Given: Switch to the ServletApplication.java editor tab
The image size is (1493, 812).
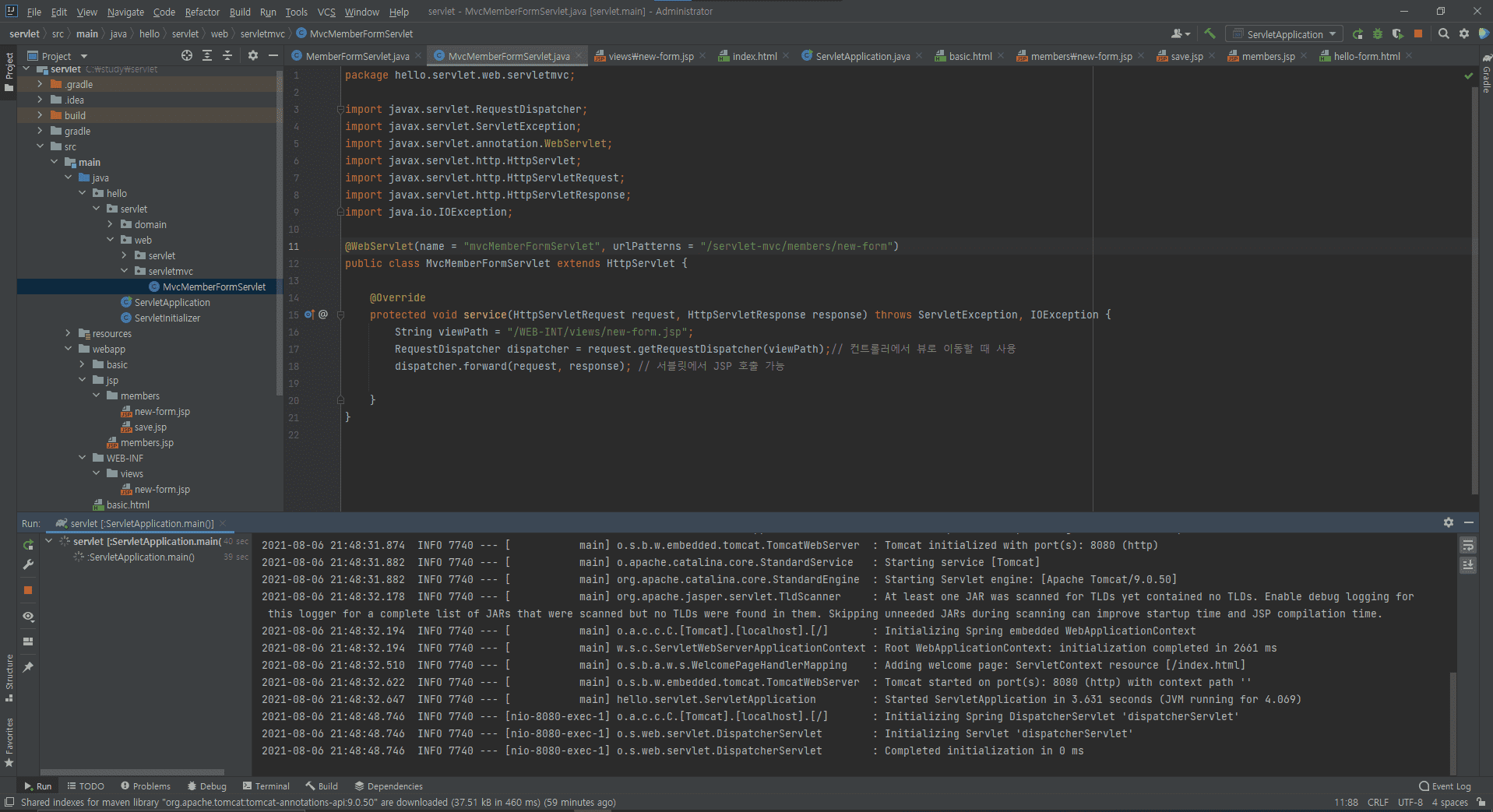Looking at the screenshot, I should coord(861,56).
